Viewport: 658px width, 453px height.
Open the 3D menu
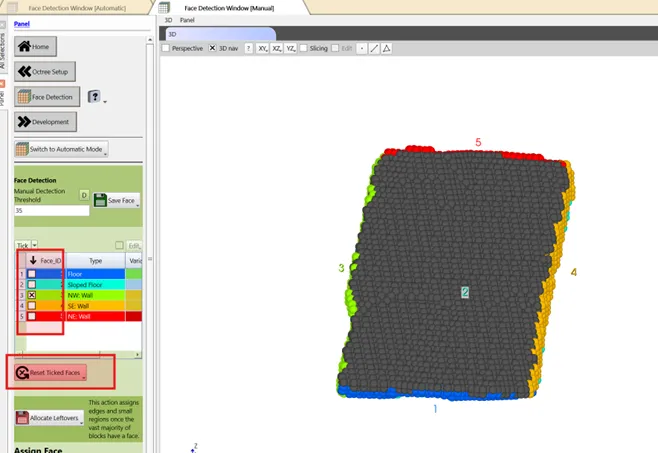167,20
